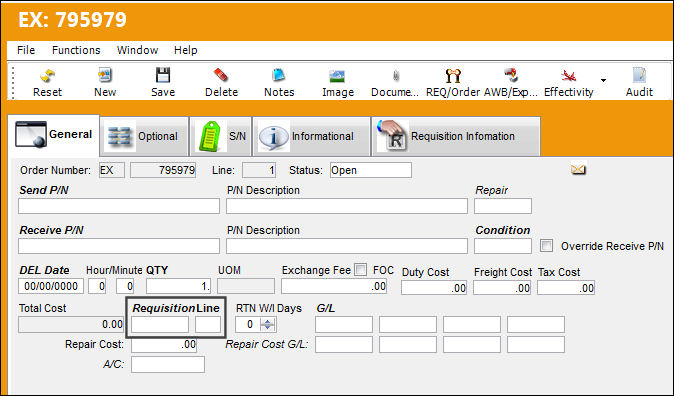The height and width of the screenshot is (396, 674).
Task: Click the Total Cost field
Action: click(x=71, y=324)
